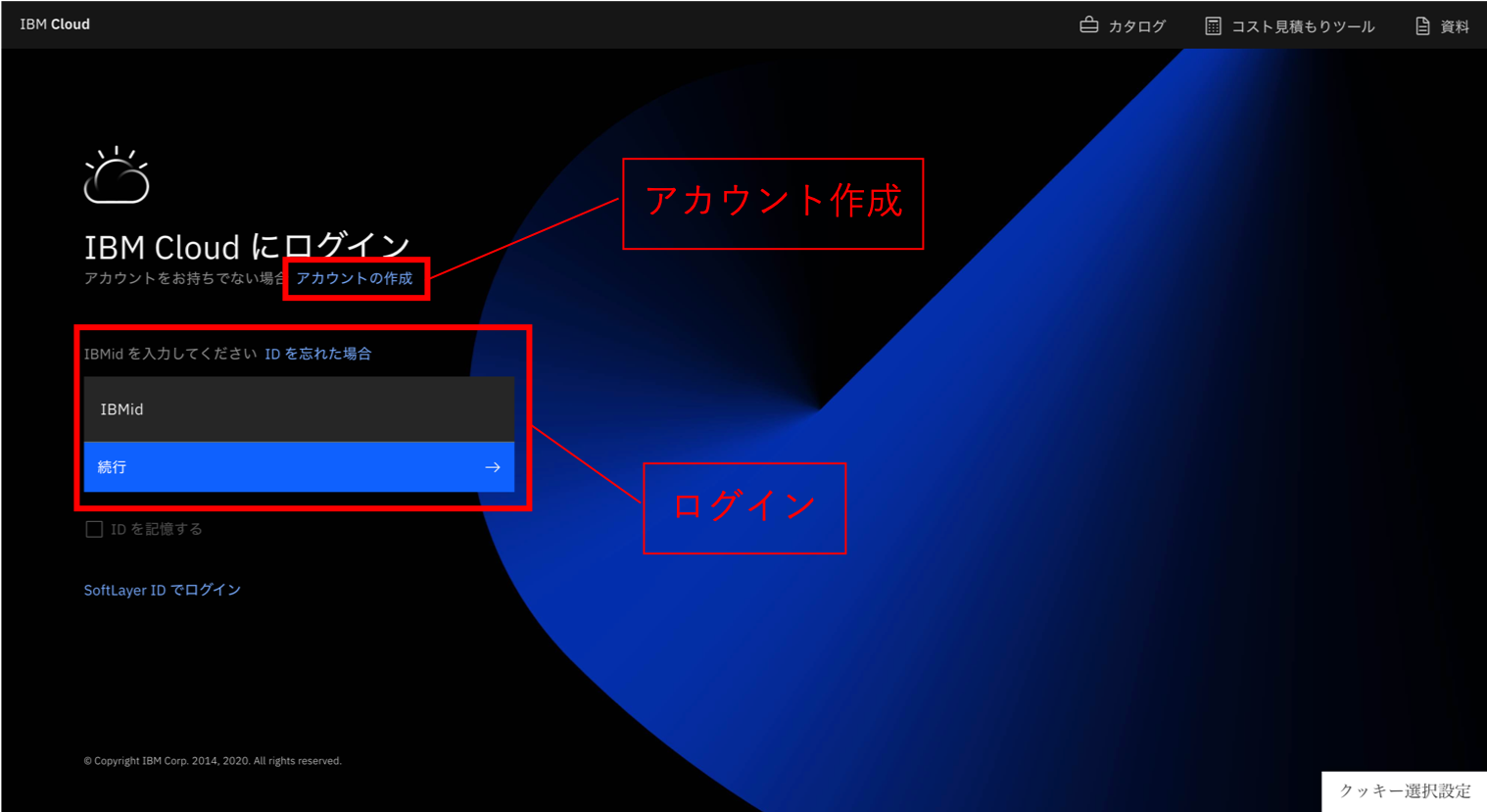This screenshot has width=1487, height=812.
Task: Check the remember ID option
Action: 94,528
